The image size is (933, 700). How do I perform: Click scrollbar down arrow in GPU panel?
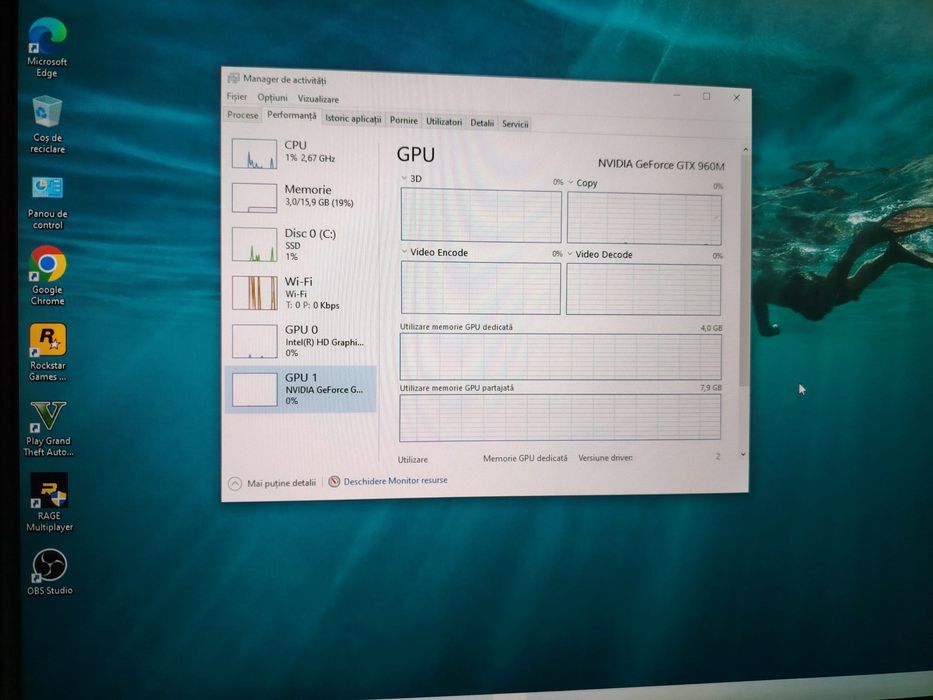coord(743,454)
